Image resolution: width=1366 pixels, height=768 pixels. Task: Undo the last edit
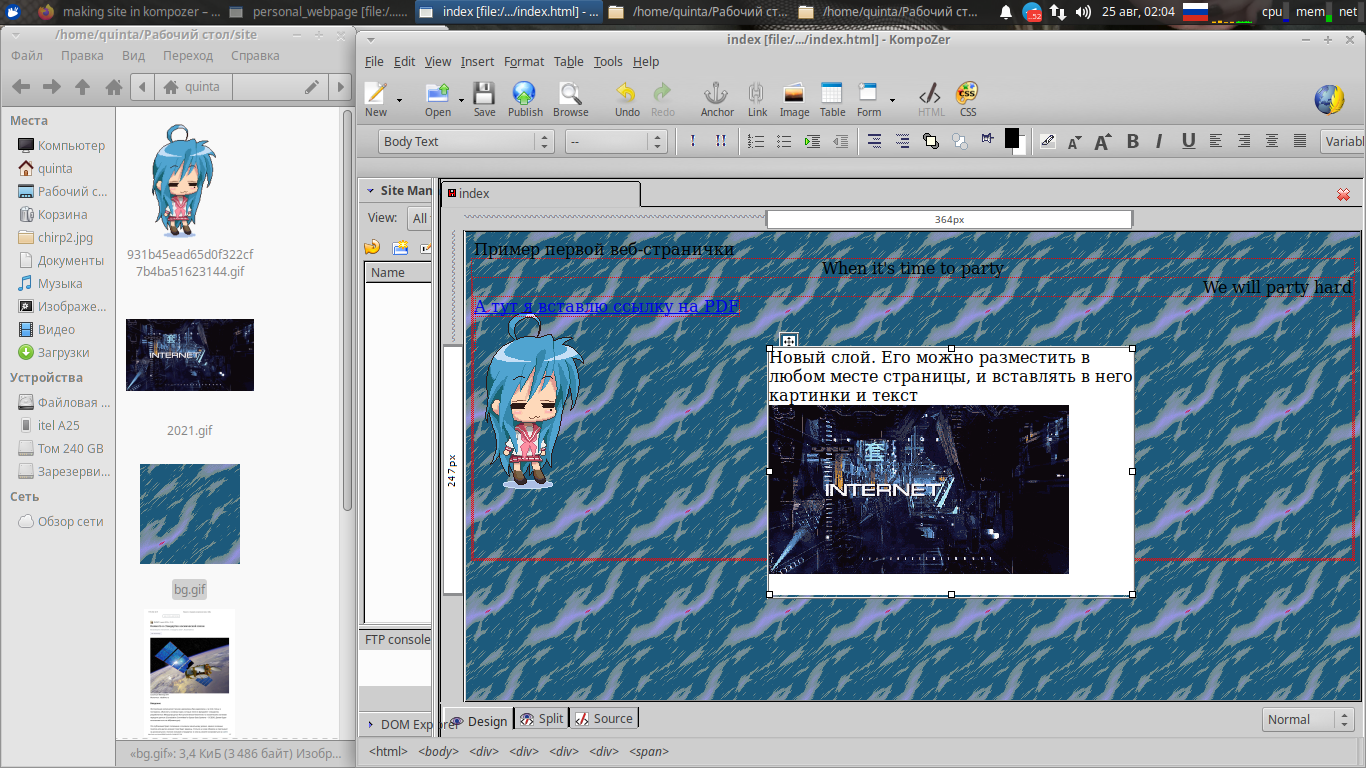coord(627,99)
